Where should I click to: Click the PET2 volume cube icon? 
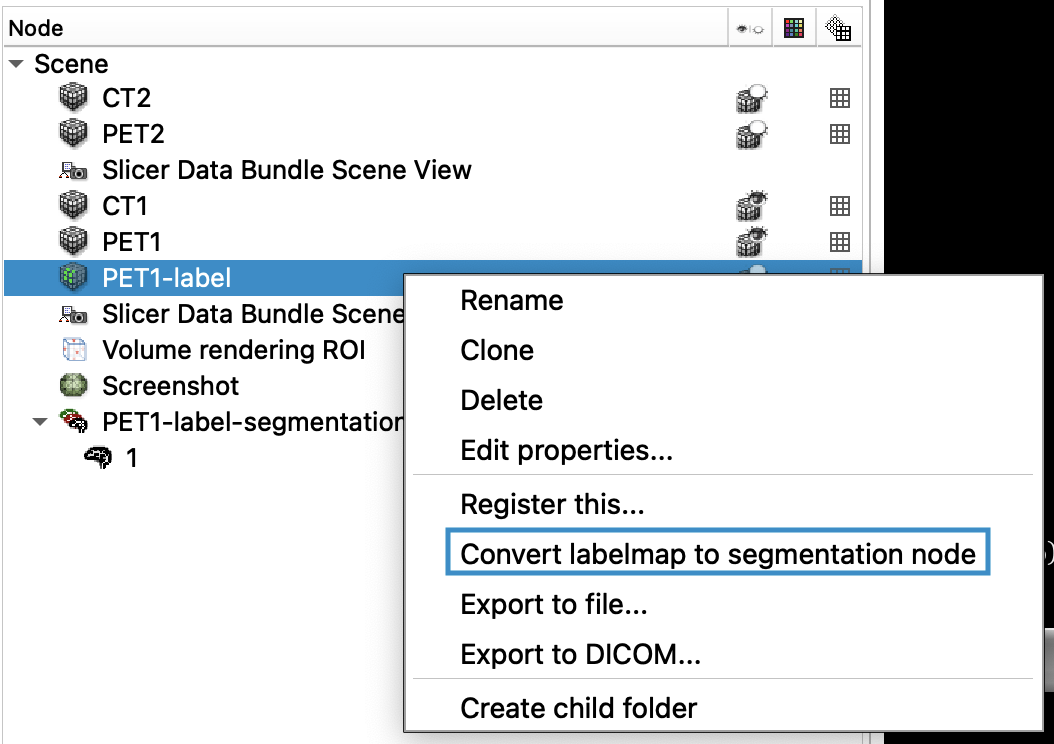click(x=73, y=133)
